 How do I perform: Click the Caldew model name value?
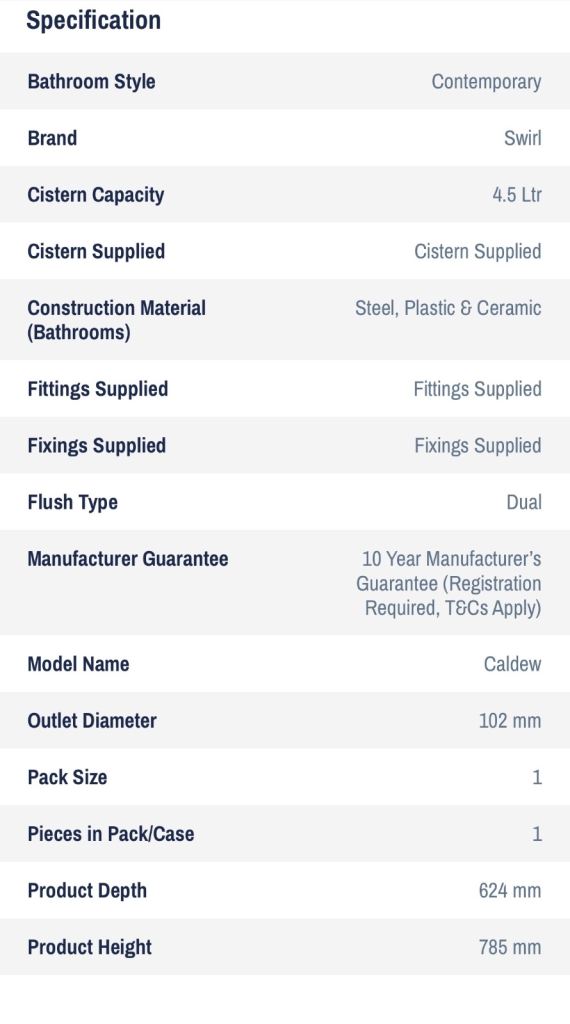coord(513,664)
